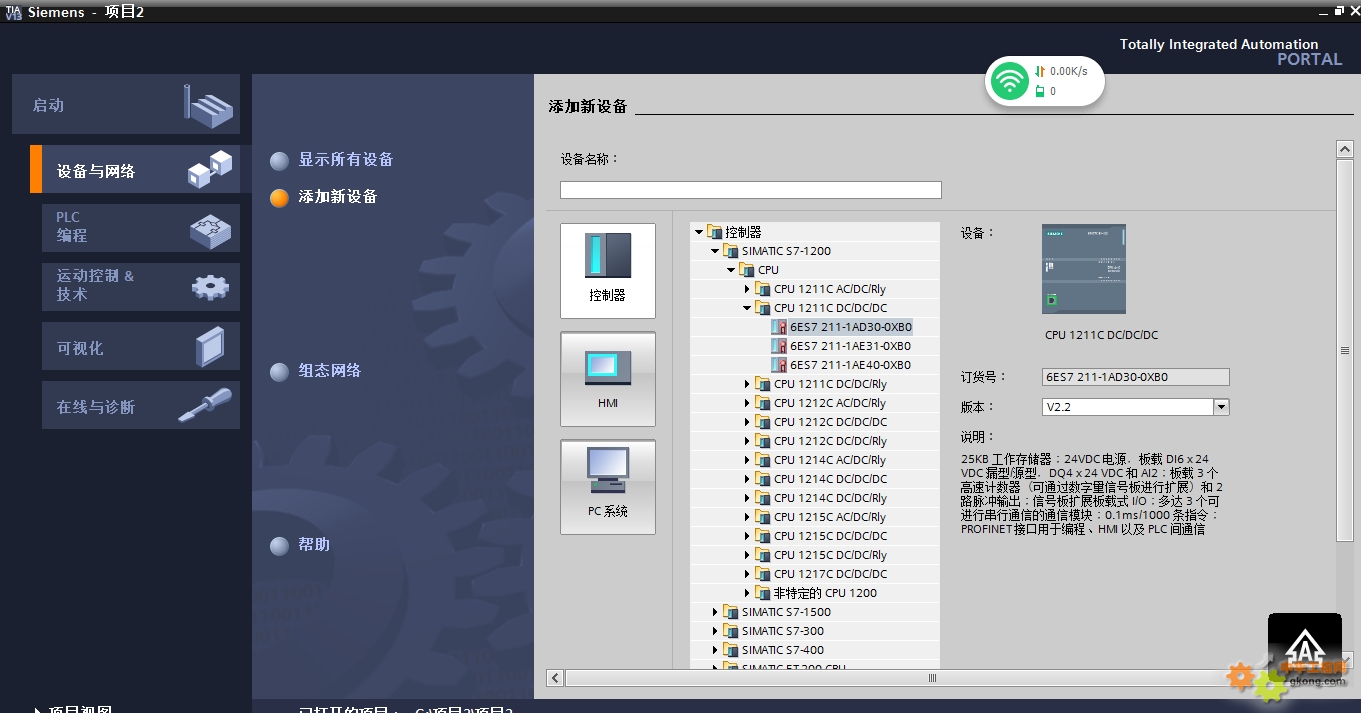Image resolution: width=1361 pixels, height=713 pixels.
Task: Open the 启动 portal tab
Action: tap(126, 104)
